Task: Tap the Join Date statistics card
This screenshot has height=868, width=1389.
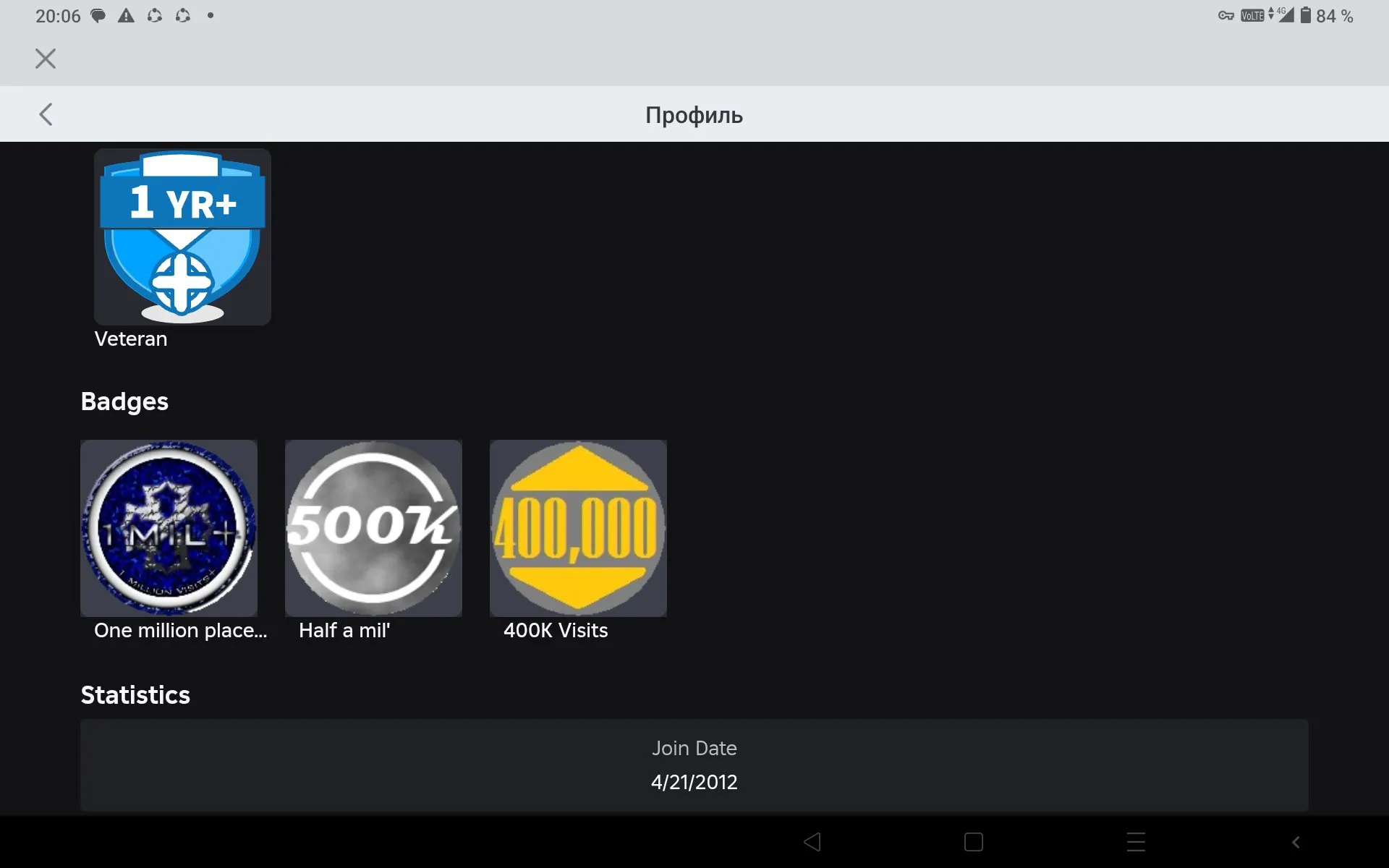Action: click(694, 765)
